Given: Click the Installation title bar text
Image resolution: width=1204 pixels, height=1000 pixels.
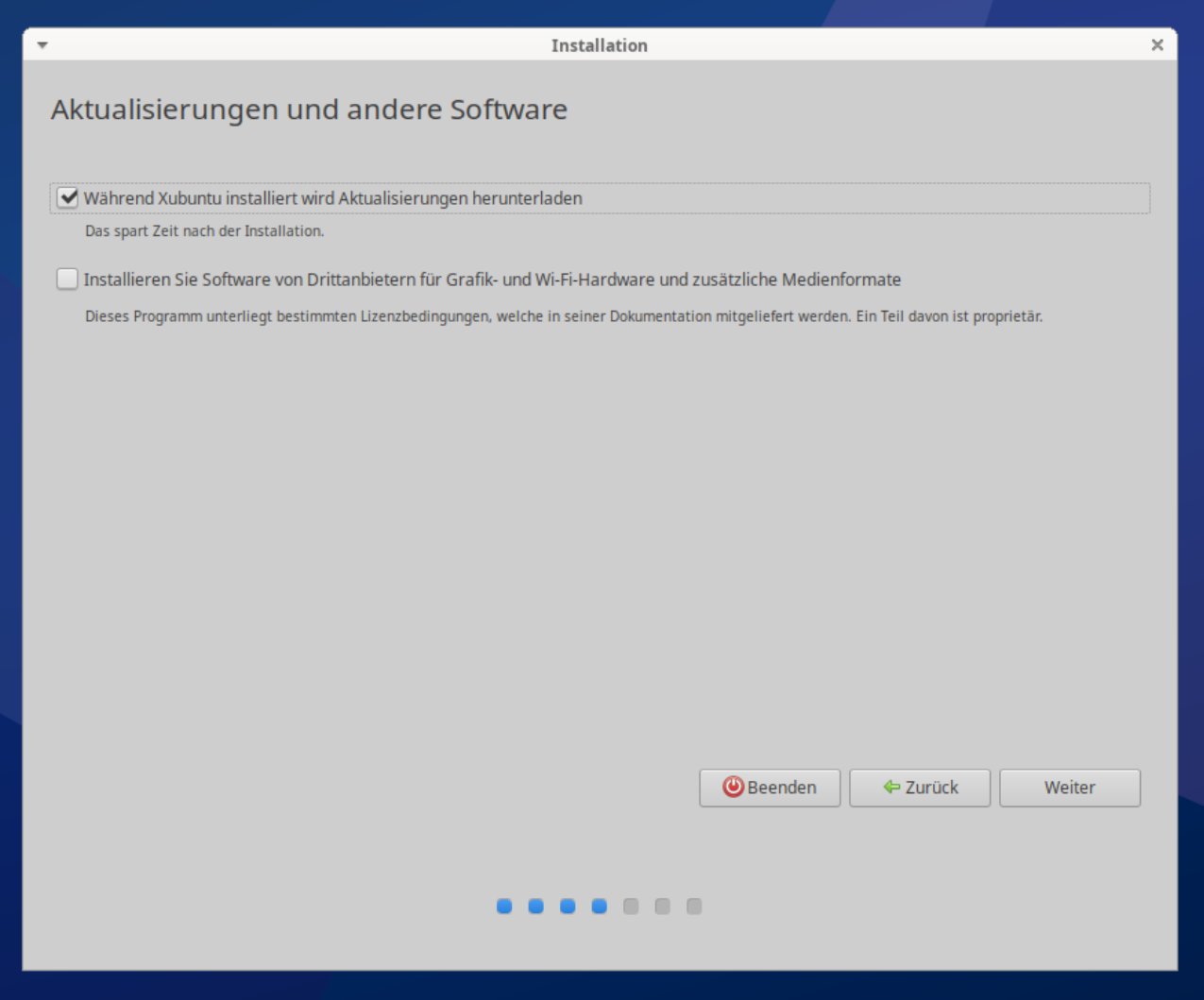Looking at the screenshot, I should click(x=599, y=45).
